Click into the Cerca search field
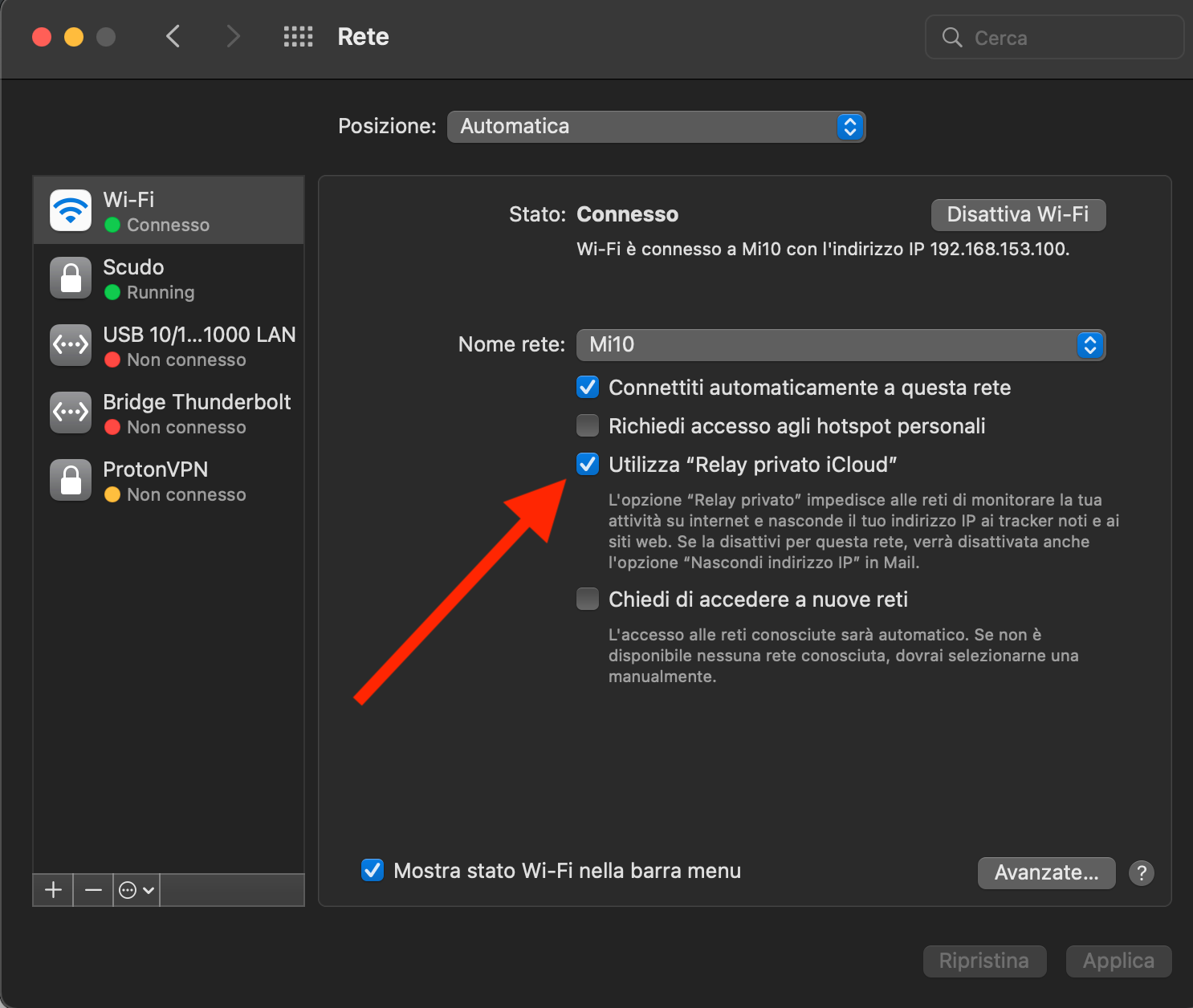The image size is (1193, 1008). pos(1054,37)
